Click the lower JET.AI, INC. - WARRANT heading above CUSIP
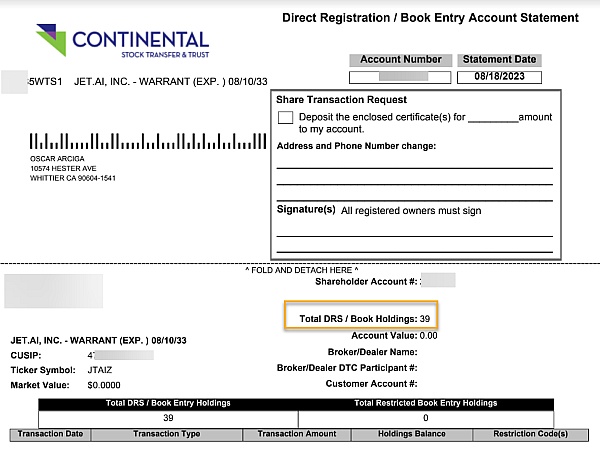Viewport: 600px width, 449px height. (98, 341)
